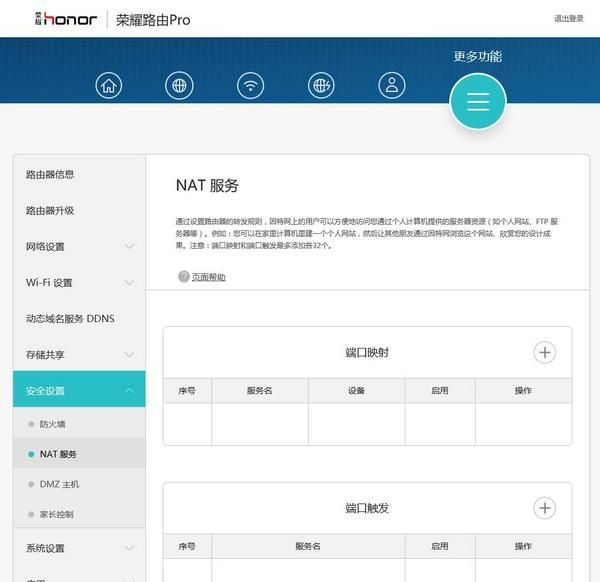Click 操作 column header in 端口触发 table
The width and height of the screenshot is (600, 582).
point(523,546)
